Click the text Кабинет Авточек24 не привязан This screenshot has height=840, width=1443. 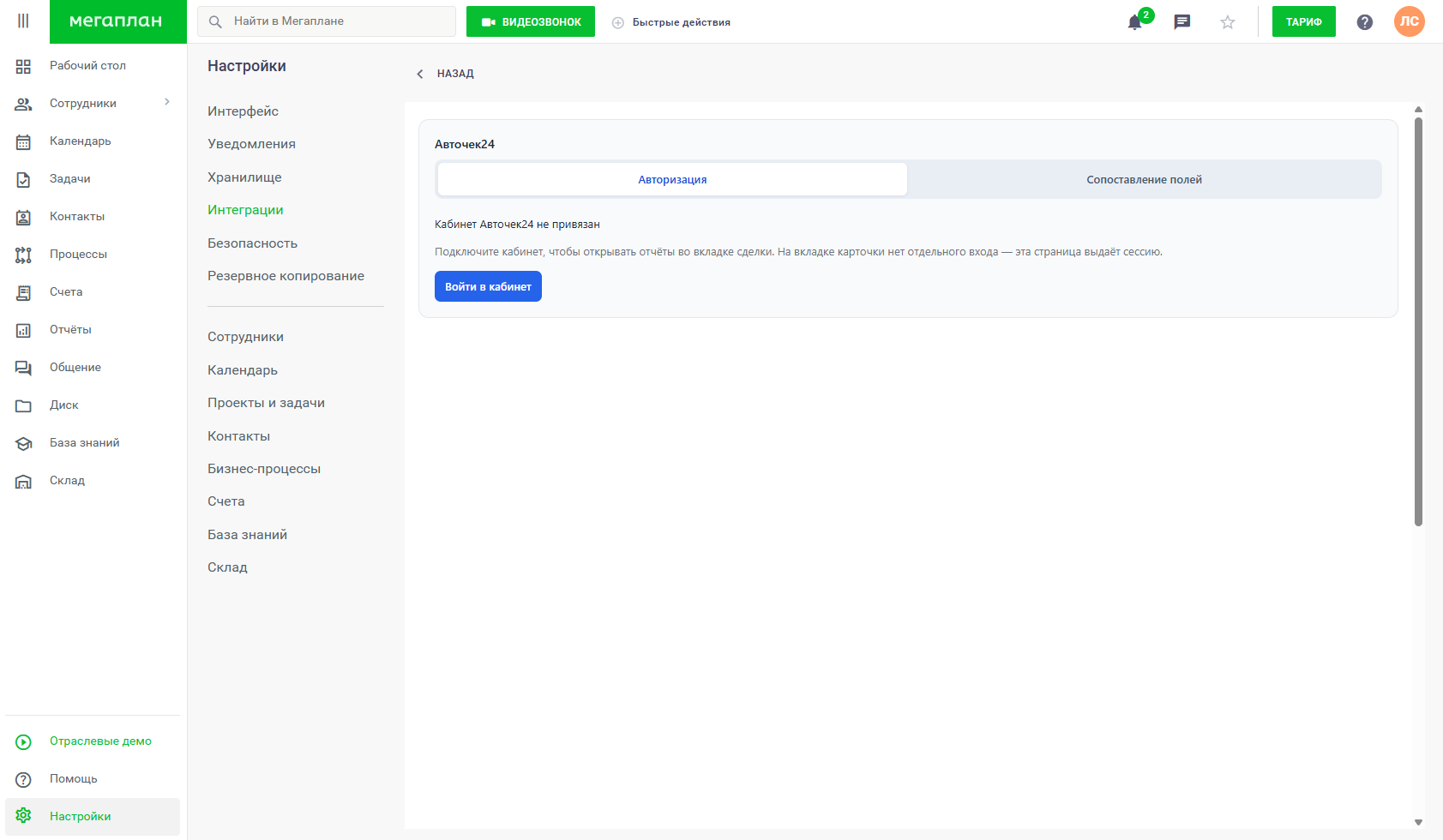coord(517,225)
